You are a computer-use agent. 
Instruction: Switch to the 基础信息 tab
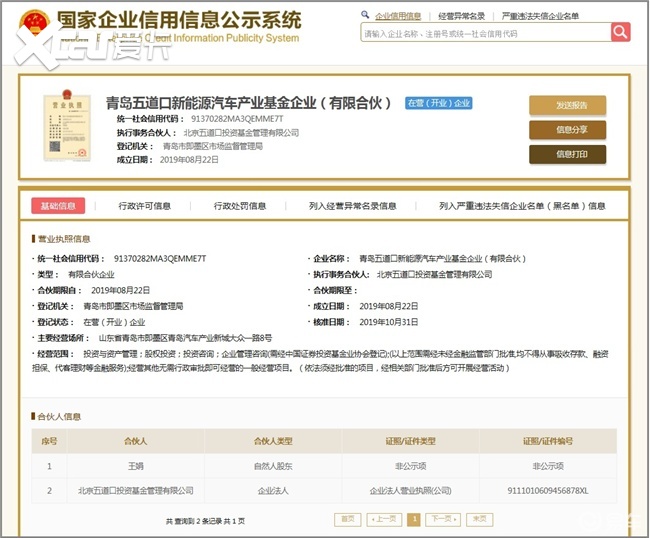(x=57, y=206)
